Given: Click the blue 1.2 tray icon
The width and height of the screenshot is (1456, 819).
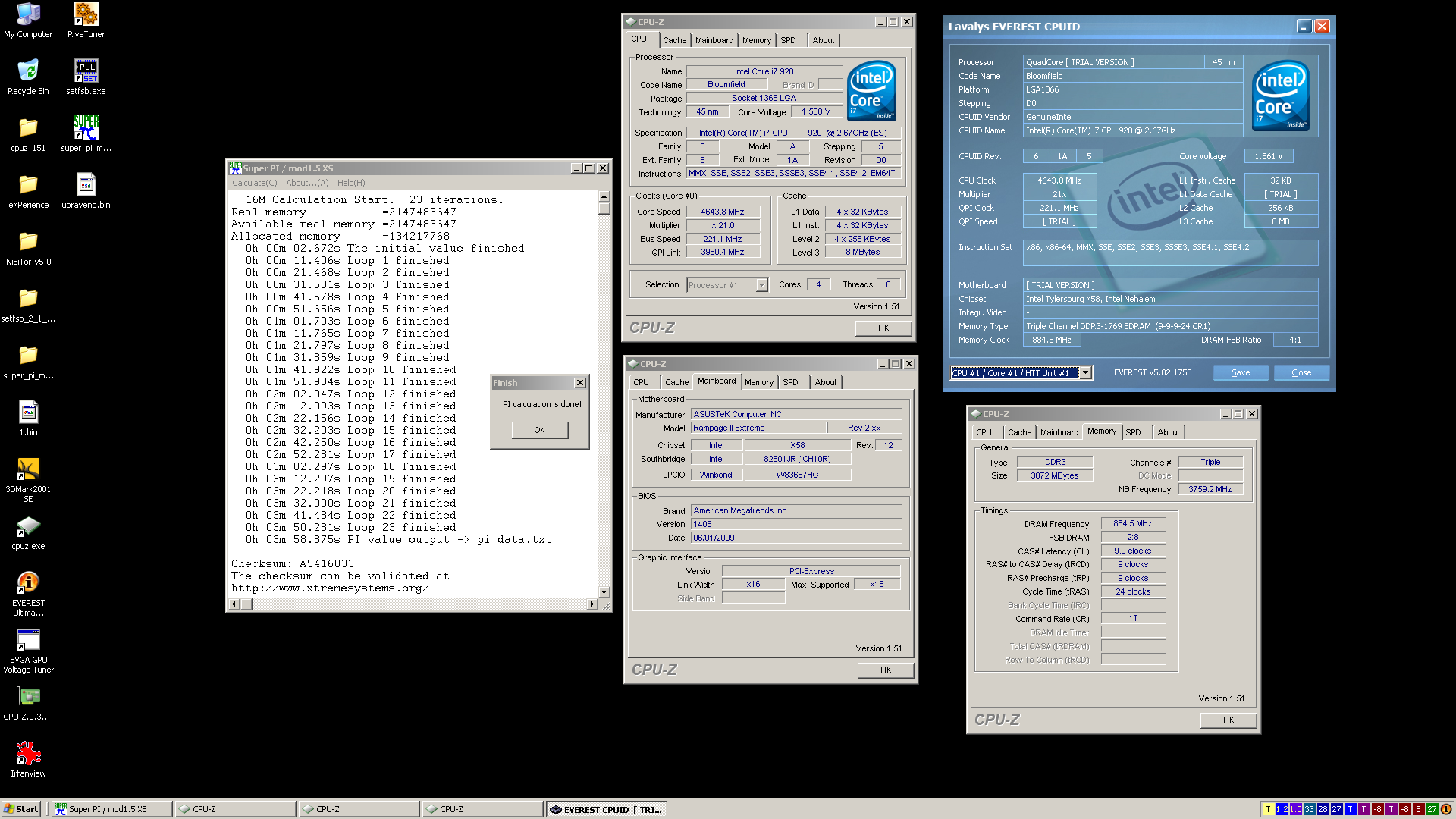Looking at the screenshot, I should [x=1282, y=809].
